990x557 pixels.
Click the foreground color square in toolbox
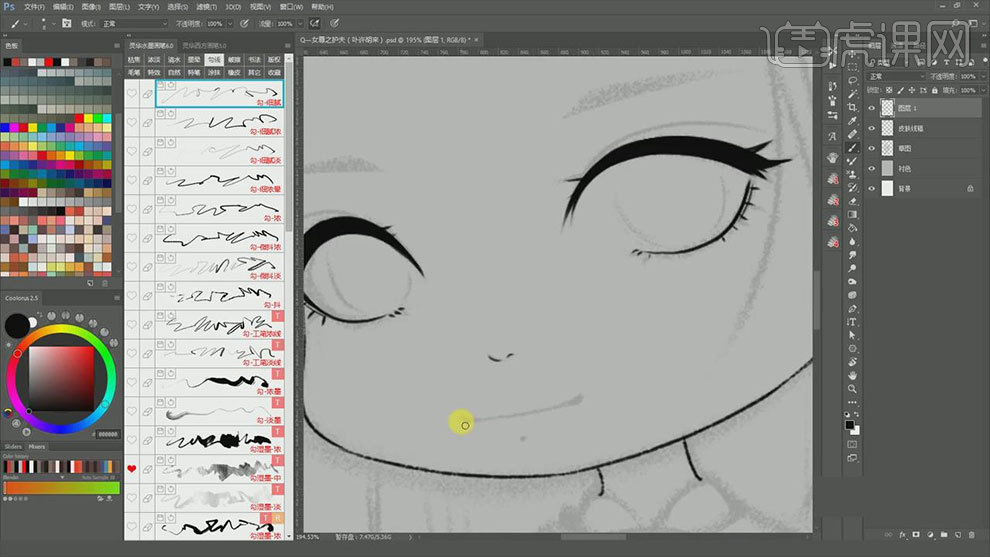[850, 425]
